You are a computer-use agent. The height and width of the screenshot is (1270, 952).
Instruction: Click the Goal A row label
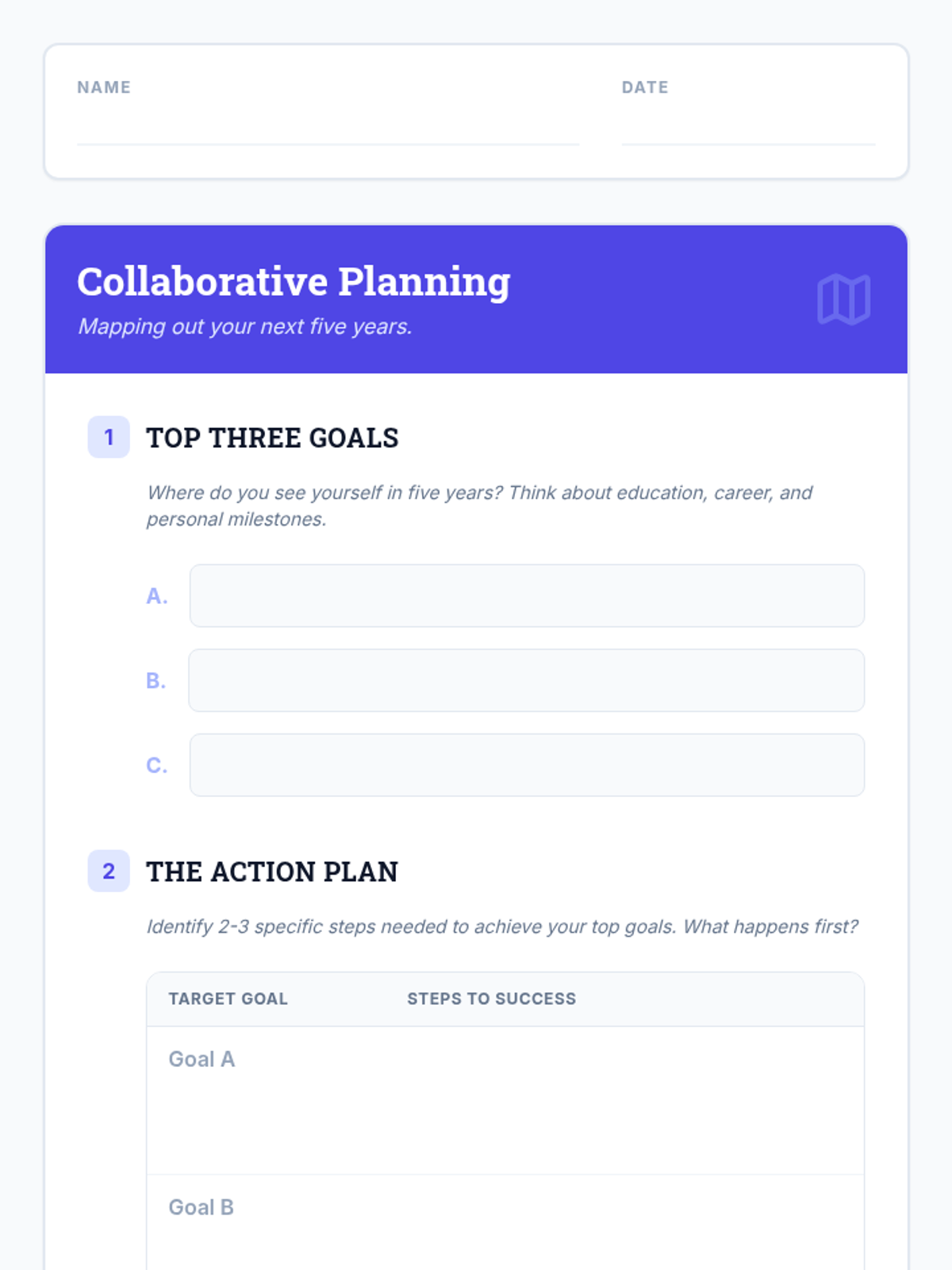click(x=202, y=1060)
